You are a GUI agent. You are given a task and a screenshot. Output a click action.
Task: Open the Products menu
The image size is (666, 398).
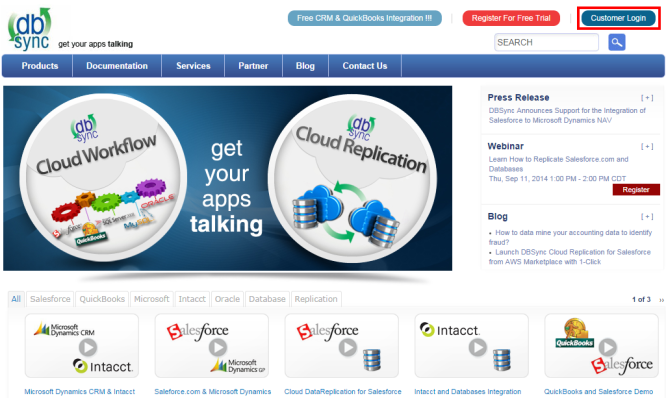(40, 66)
